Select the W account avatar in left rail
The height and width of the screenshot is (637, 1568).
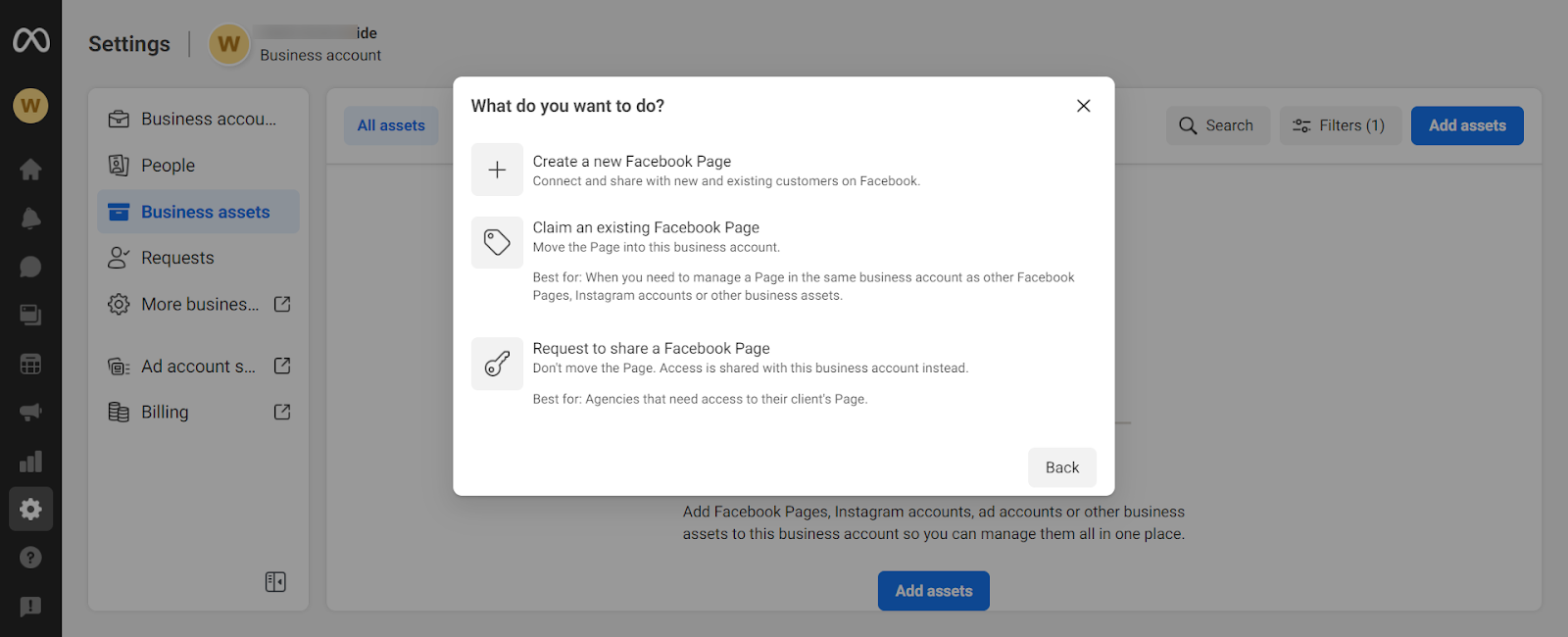[x=30, y=105]
